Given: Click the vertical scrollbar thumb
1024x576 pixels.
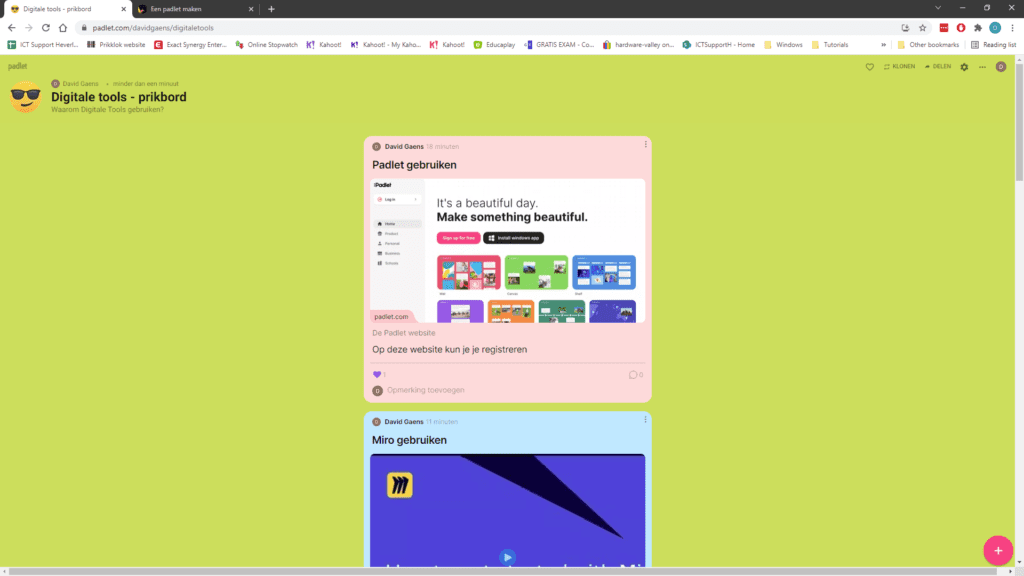Looking at the screenshot, I should click(x=1019, y=121).
